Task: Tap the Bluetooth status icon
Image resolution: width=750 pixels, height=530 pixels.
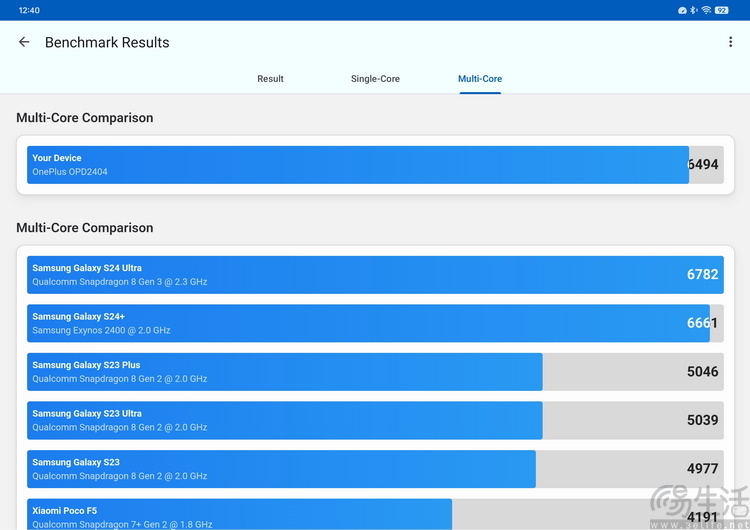Action: (x=694, y=10)
